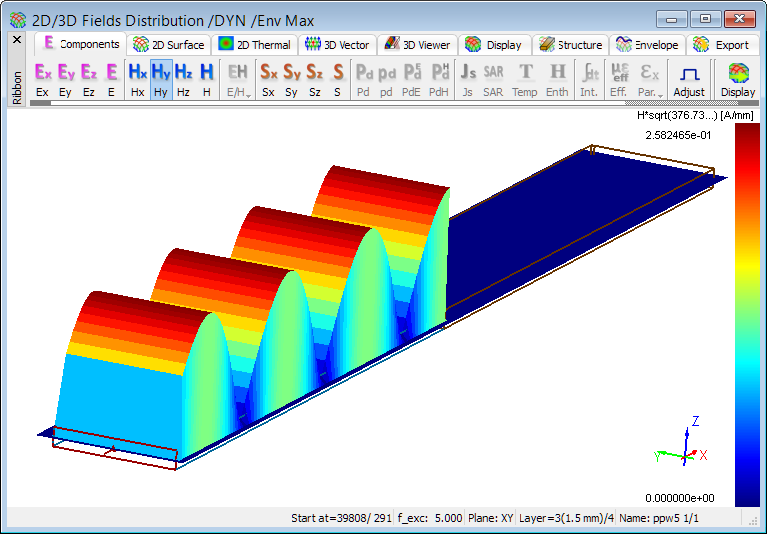The image size is (767, 534).
Task: Click the Envelope tab button
Action: pos(648,45)
